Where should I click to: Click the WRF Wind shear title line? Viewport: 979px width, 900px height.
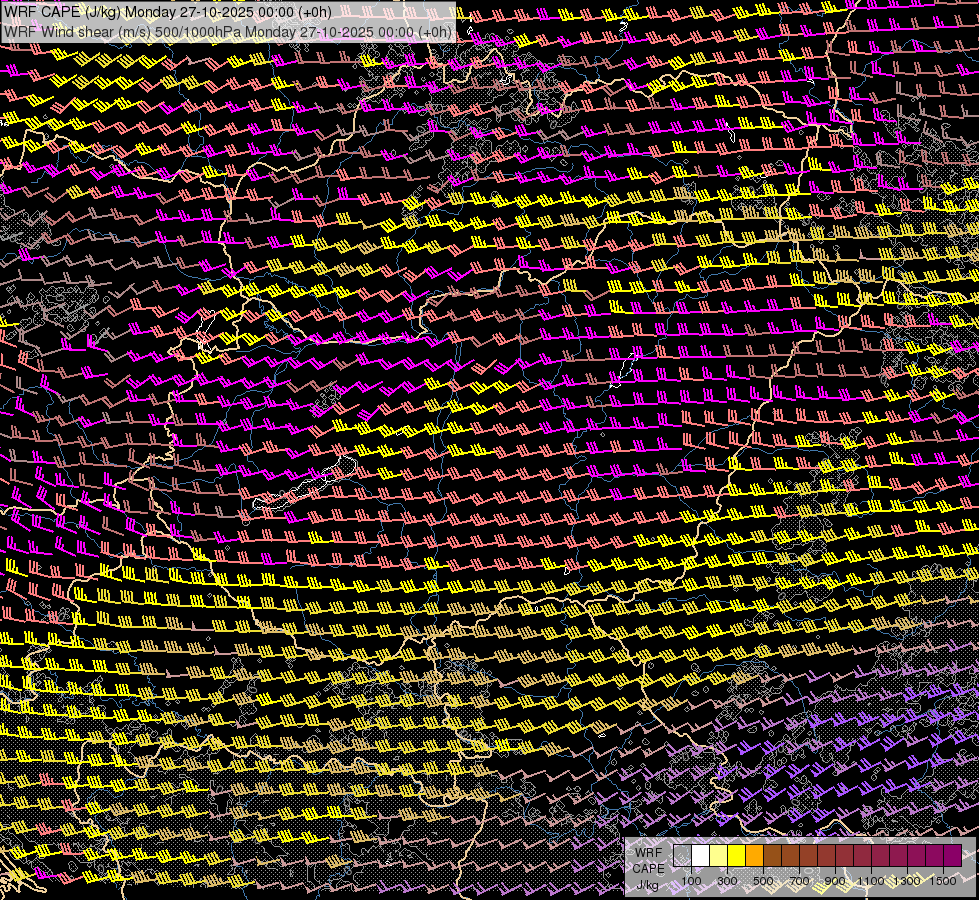coord(227,31)
